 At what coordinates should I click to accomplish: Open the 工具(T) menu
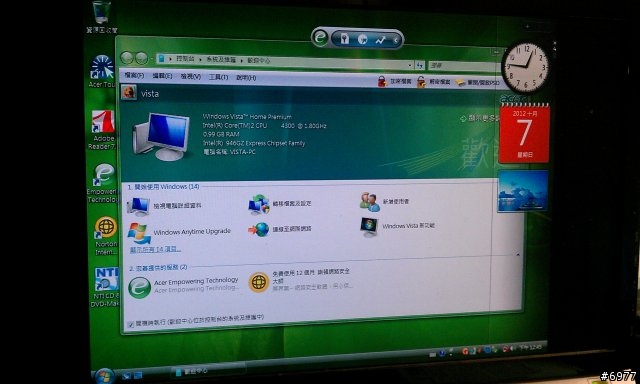click(x=218, y=77)
